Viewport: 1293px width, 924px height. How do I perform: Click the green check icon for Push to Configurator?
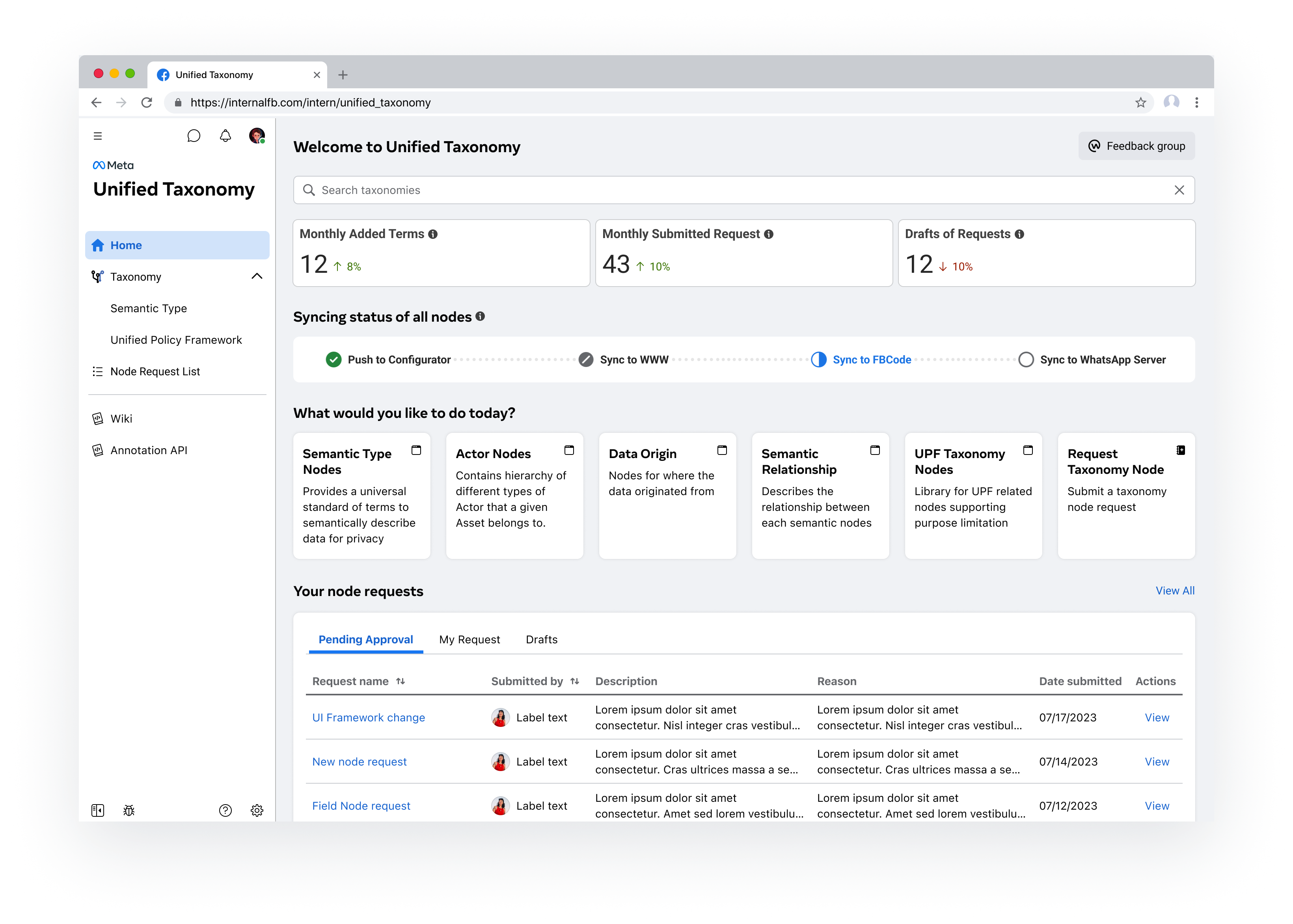pyautogui.click(x=333, y=360)
